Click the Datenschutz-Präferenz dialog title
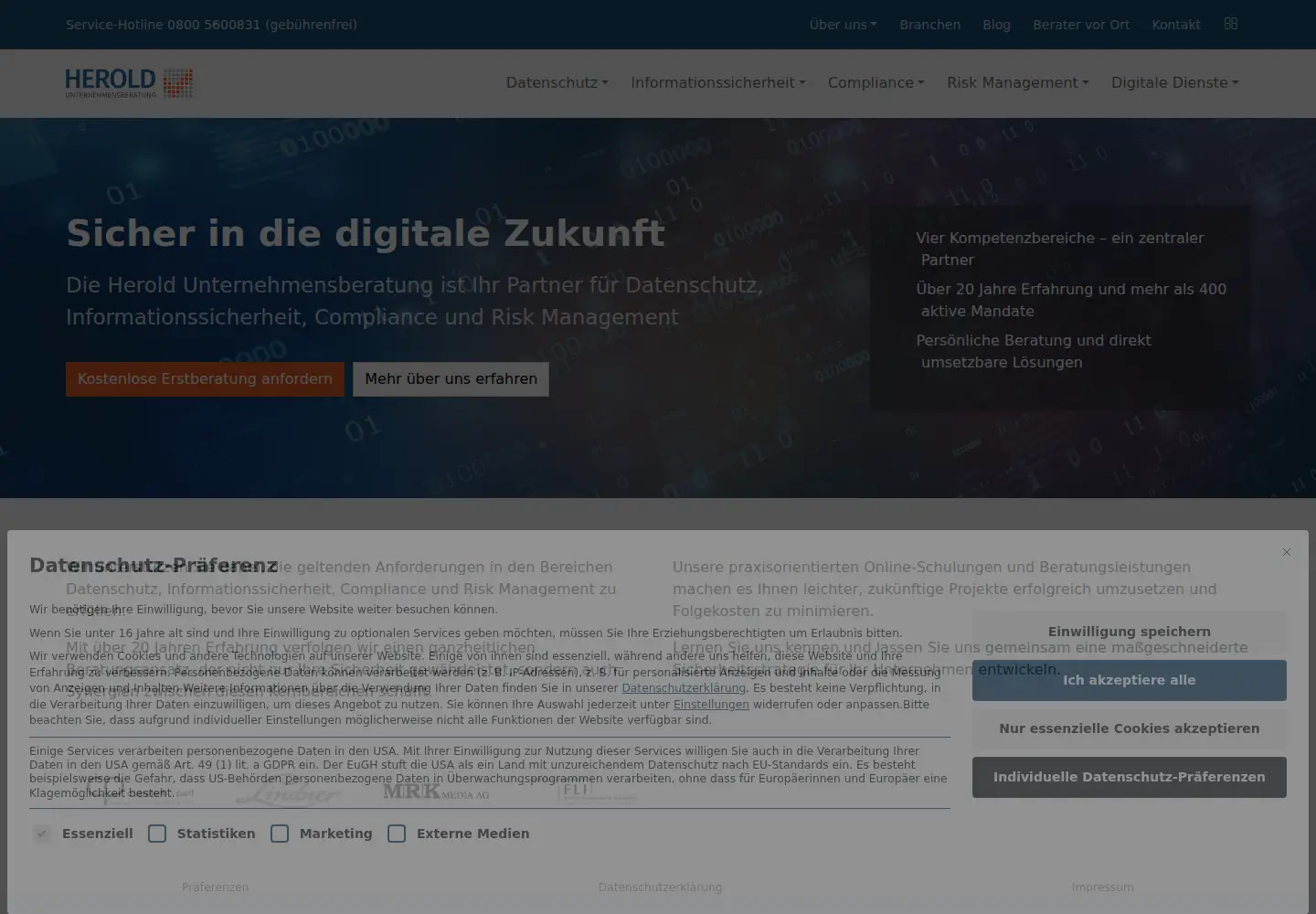1316x914 pixels. tap(154, 565)
